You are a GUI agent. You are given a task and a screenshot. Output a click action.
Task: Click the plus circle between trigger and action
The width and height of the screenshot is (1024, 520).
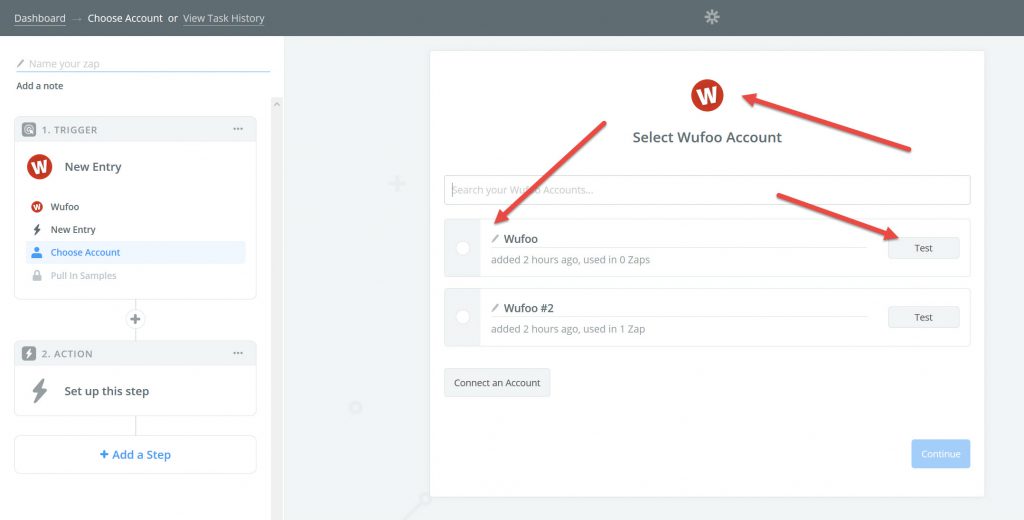136,319
